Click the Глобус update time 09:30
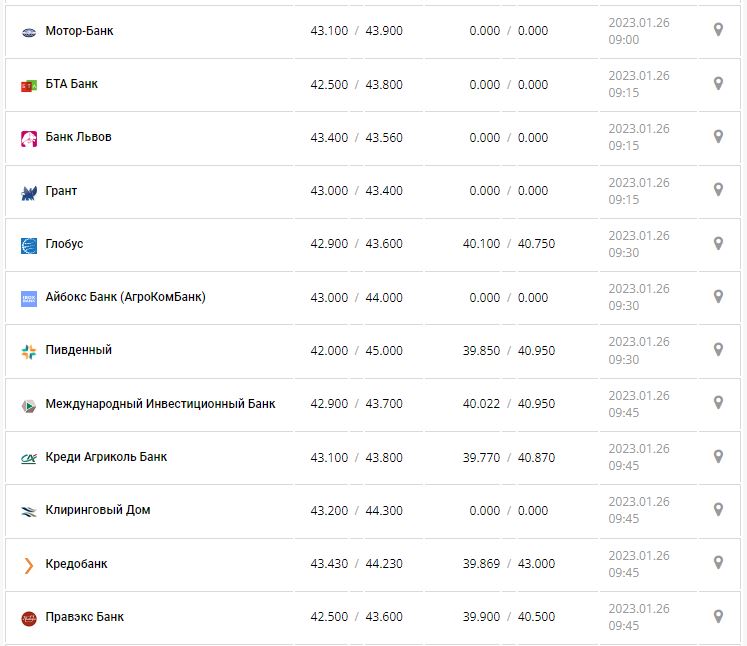Viewport: 747px width, 646px height. point(624,252)
